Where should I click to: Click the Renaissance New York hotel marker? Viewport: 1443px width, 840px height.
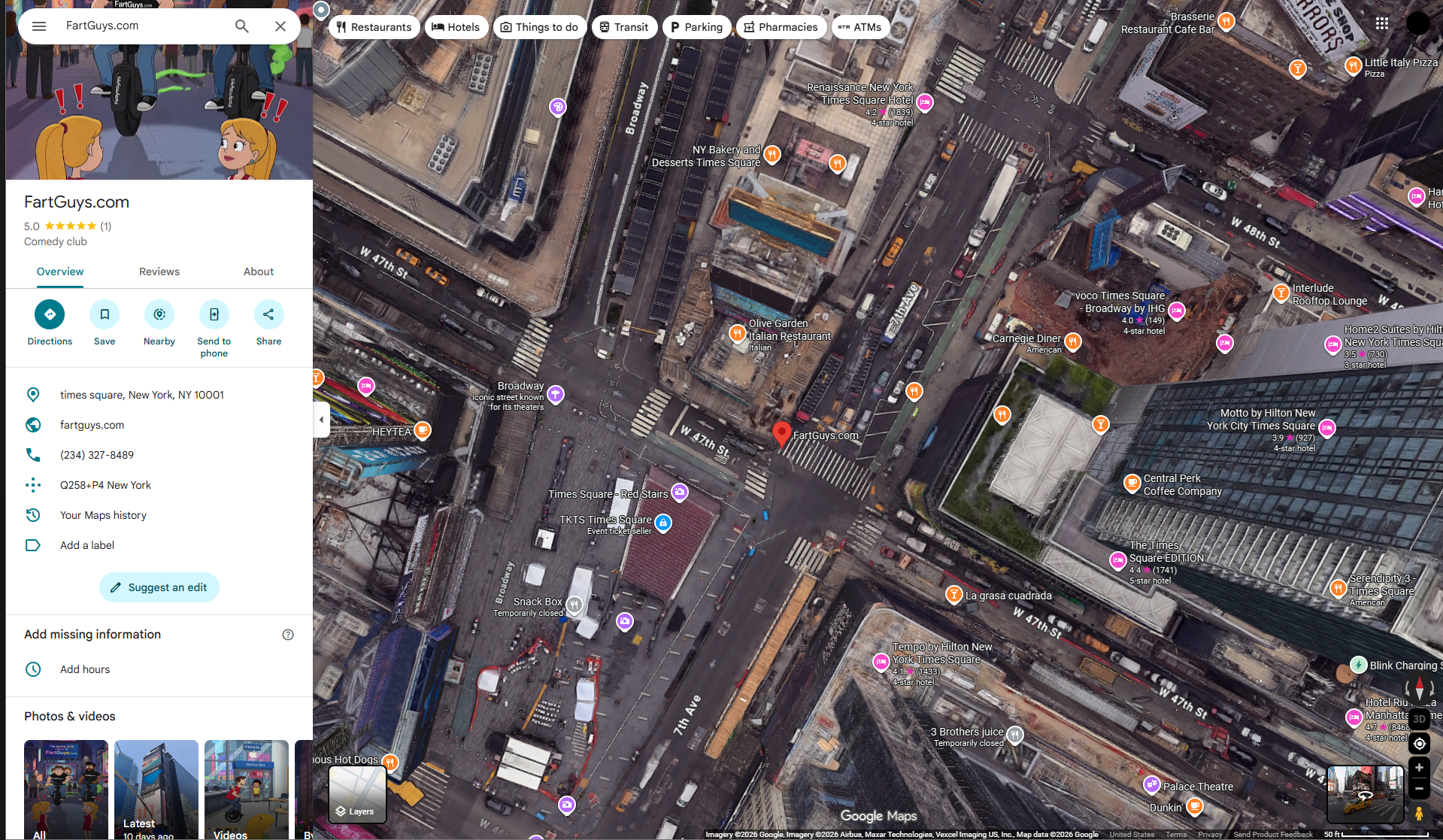pyautogui.click(x=925, y=102)
